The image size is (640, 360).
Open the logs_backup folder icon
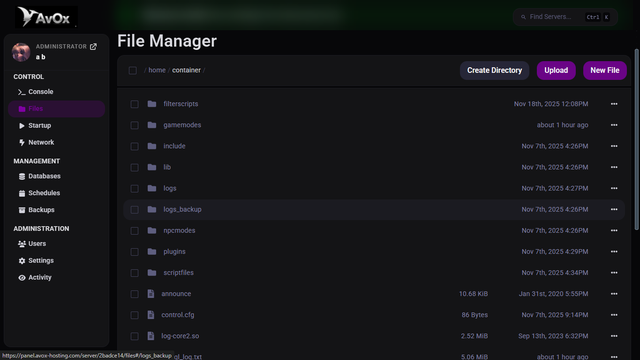(x=152, y=209)
